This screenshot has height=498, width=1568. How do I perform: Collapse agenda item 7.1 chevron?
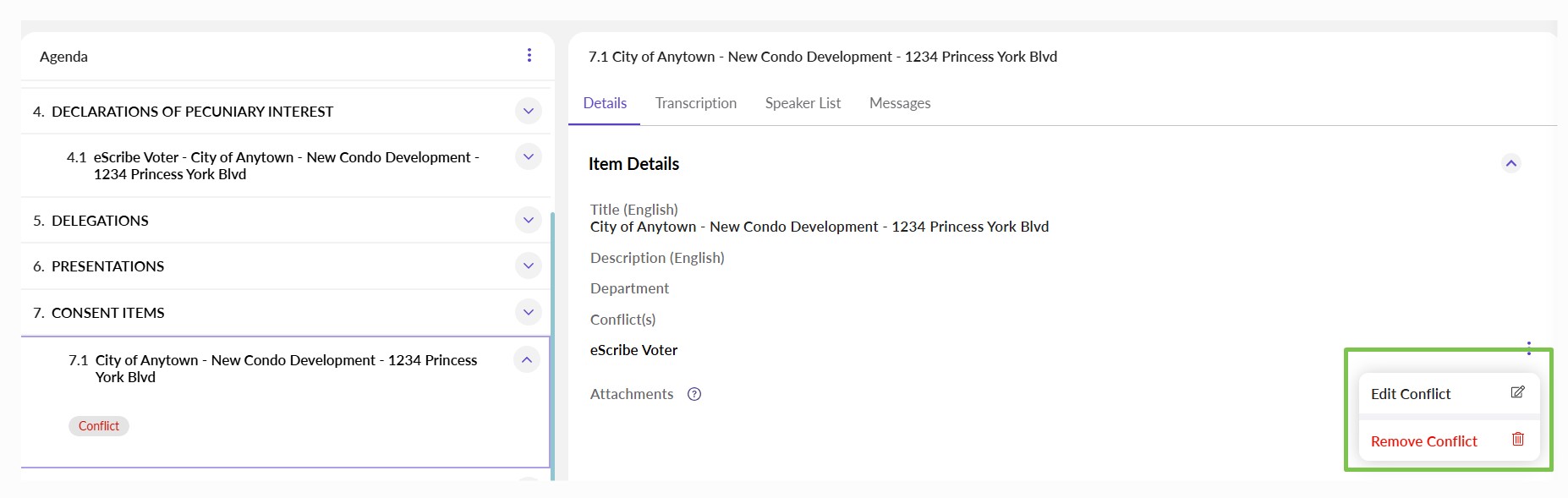coord(527,359)
